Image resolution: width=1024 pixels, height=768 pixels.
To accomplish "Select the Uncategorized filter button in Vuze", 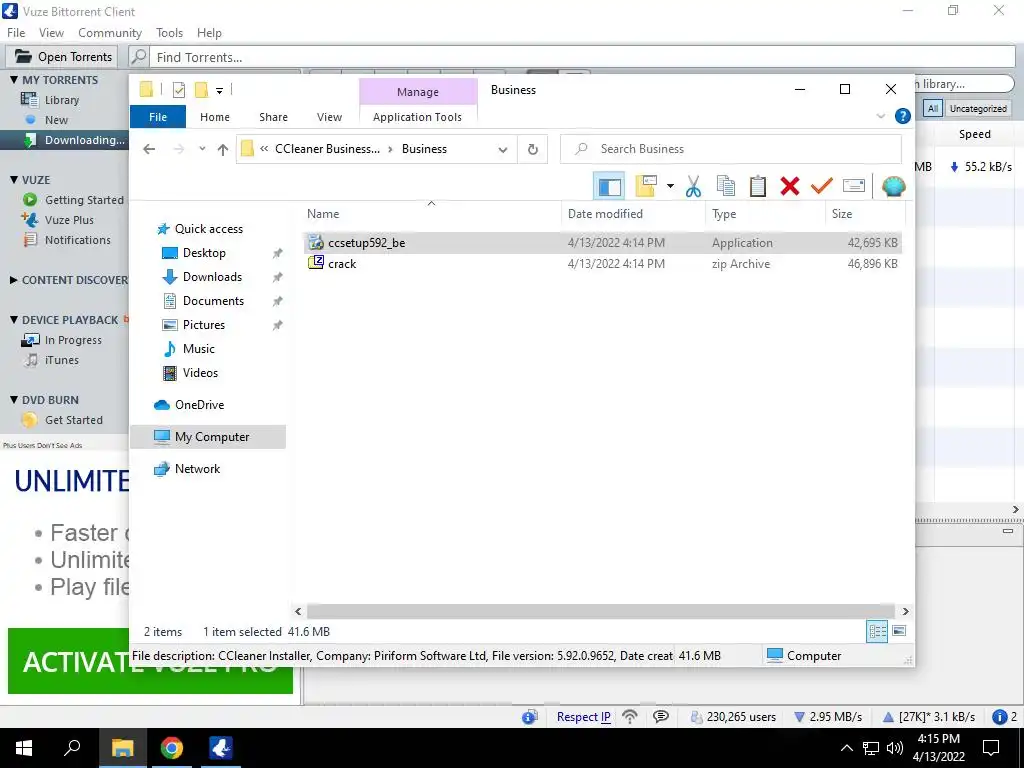I will pos(978,108).
